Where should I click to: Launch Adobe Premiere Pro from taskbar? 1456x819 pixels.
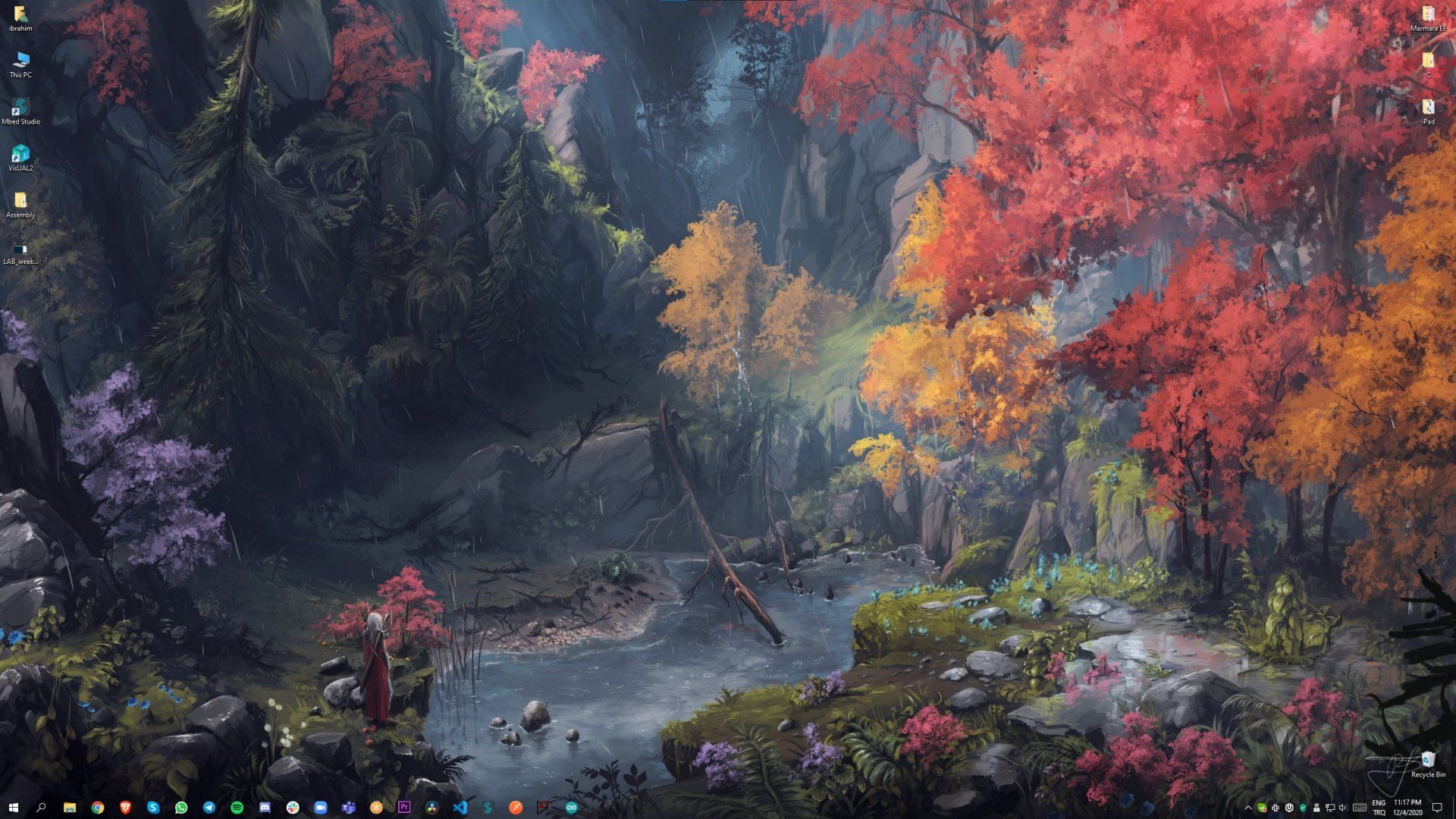pos(404,808)
